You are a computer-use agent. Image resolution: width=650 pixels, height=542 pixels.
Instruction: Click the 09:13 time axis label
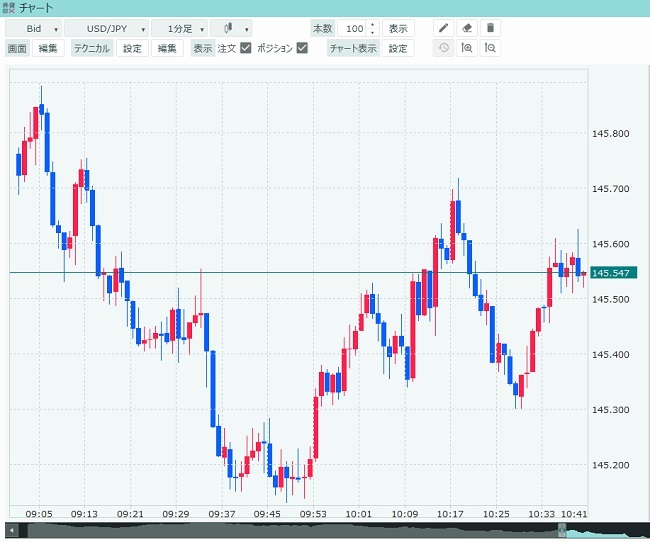[x=84, y=514]
